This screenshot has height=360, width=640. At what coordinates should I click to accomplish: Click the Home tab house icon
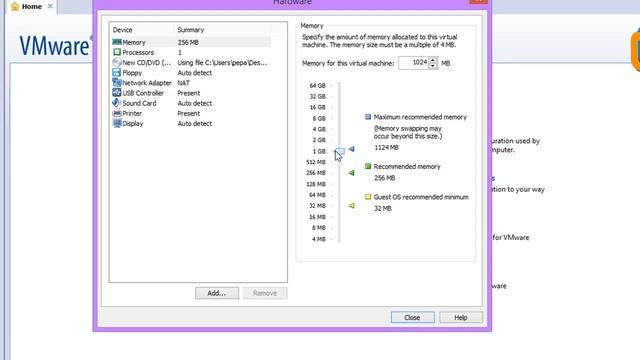15,7
